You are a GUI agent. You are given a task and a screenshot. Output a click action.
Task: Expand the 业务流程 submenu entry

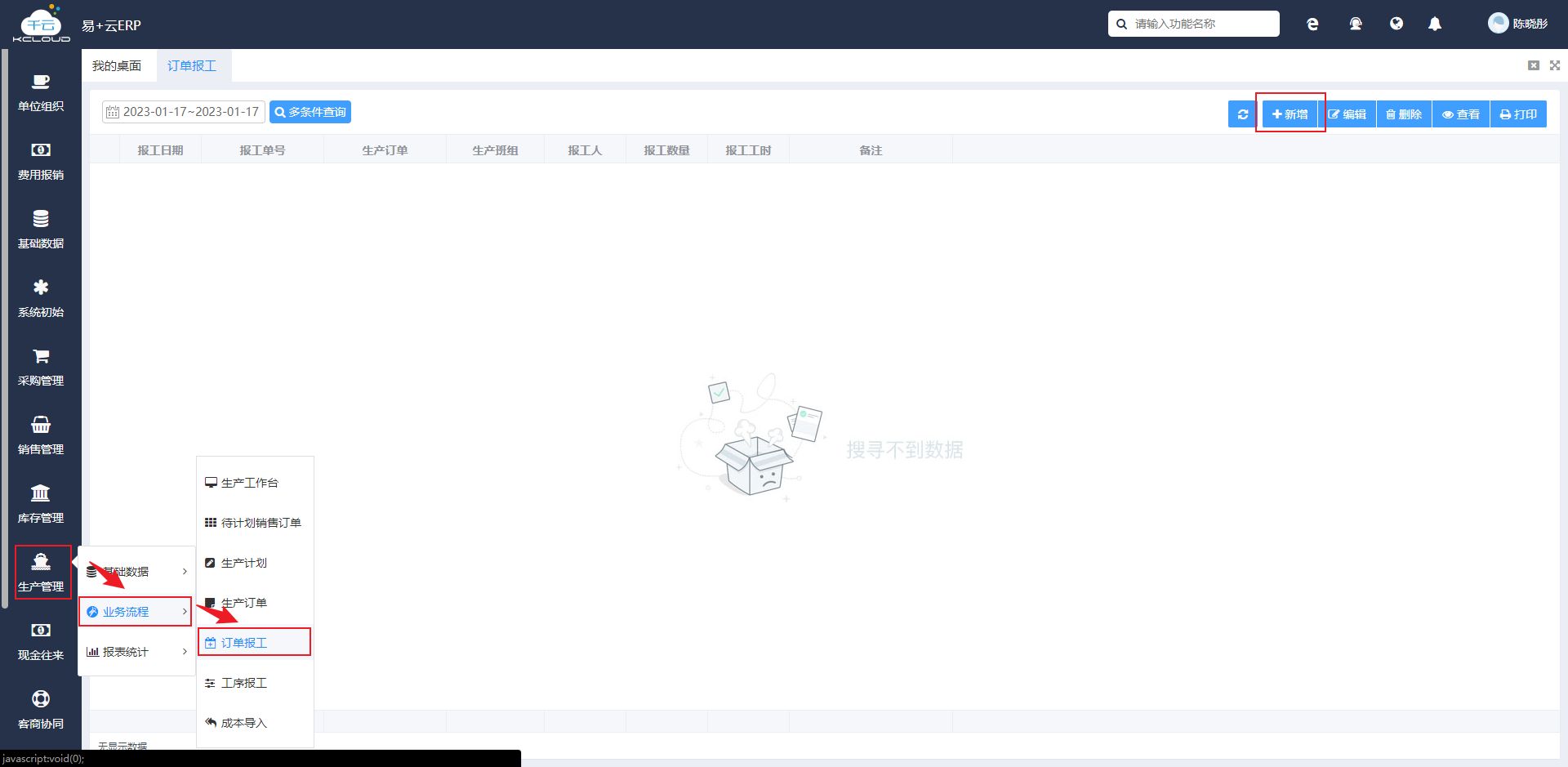136,612
